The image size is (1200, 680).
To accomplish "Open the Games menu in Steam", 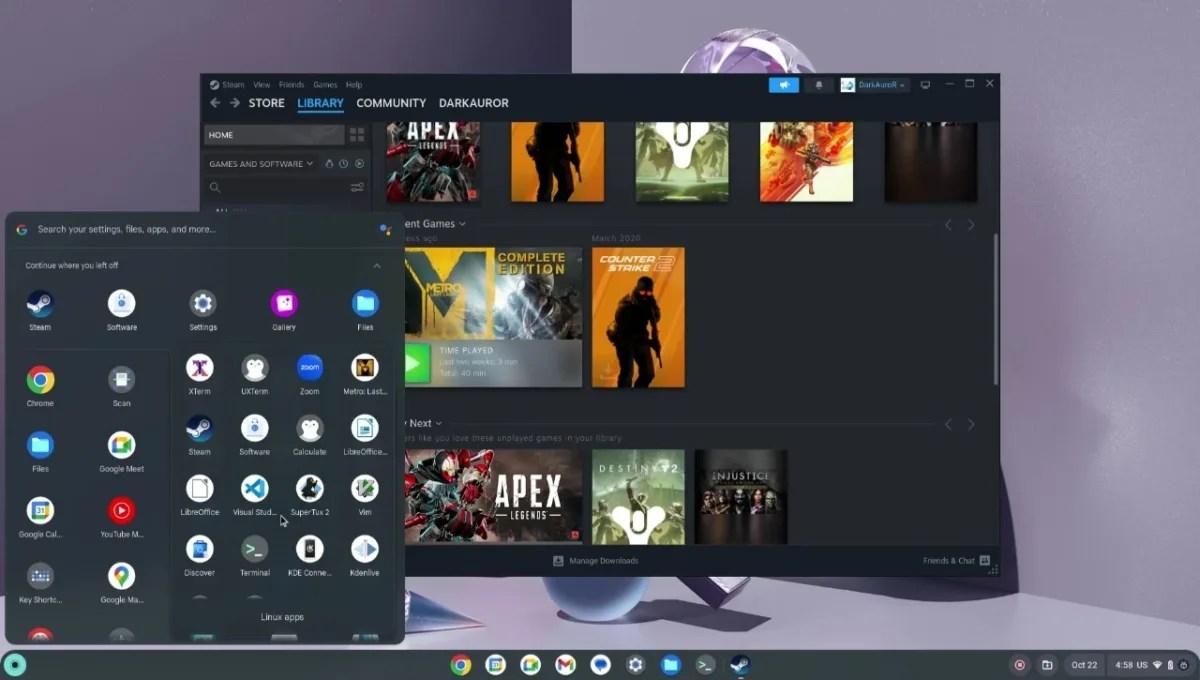I will pos(325,85).
